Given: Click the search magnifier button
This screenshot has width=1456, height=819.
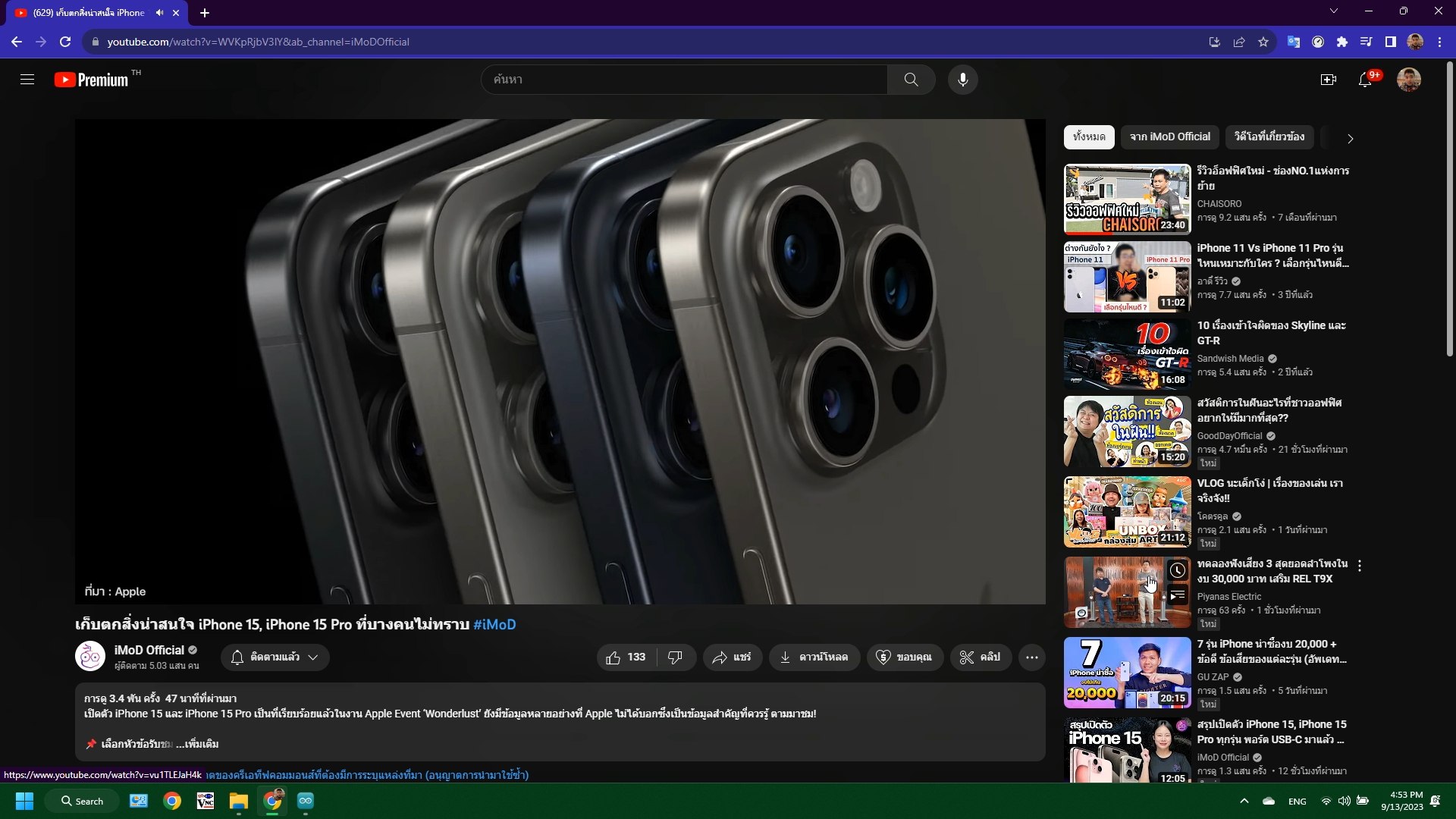Looking at the screenshot, I should click(x=912, y=80).
